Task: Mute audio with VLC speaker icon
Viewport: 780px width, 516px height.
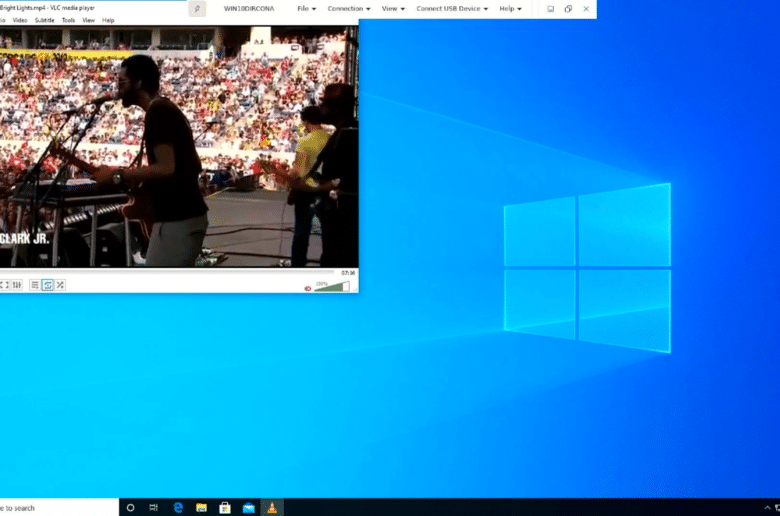Action: click(x=307, y=288)
